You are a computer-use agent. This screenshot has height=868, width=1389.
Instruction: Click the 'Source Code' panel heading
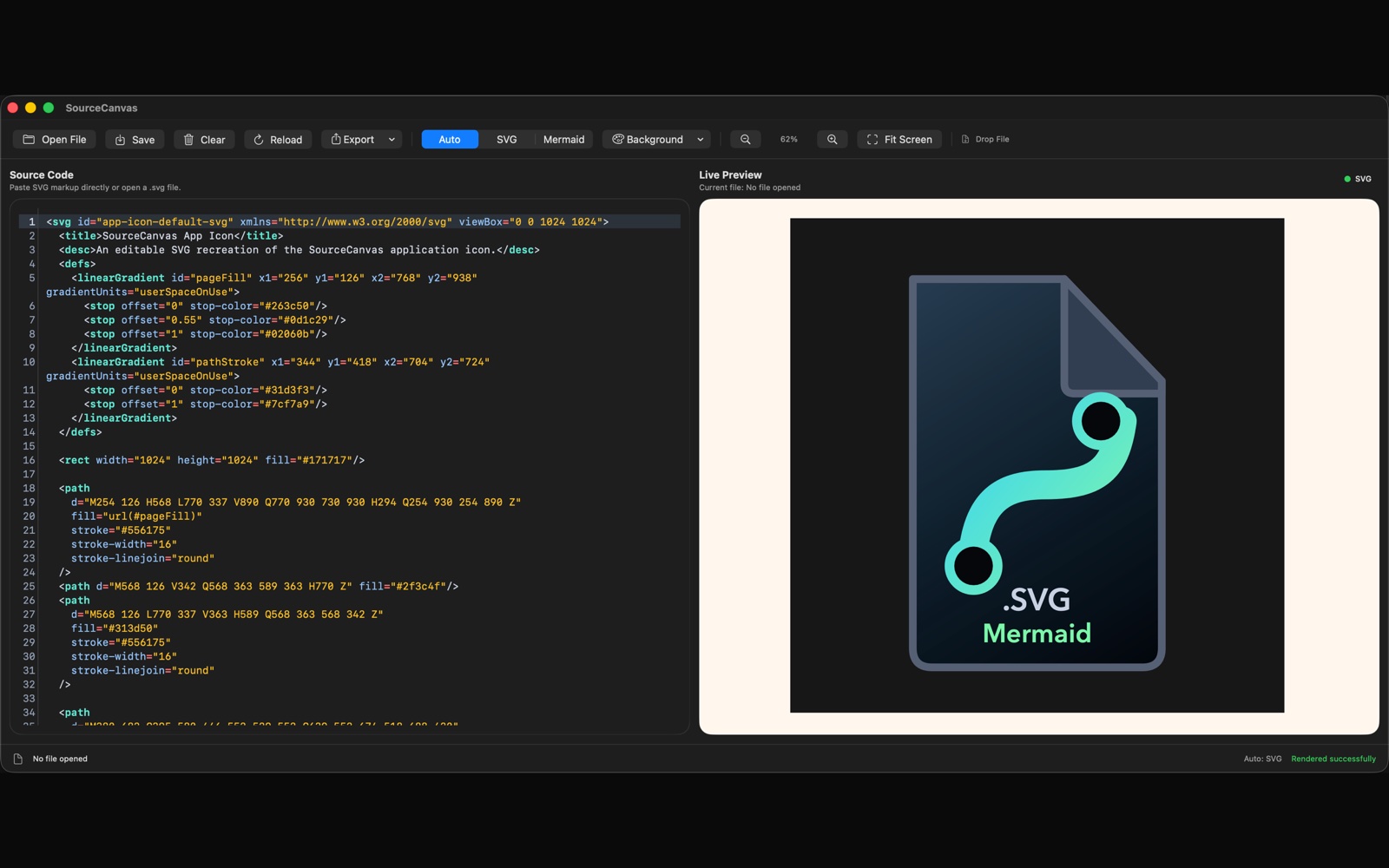click(x=42, y=174)
